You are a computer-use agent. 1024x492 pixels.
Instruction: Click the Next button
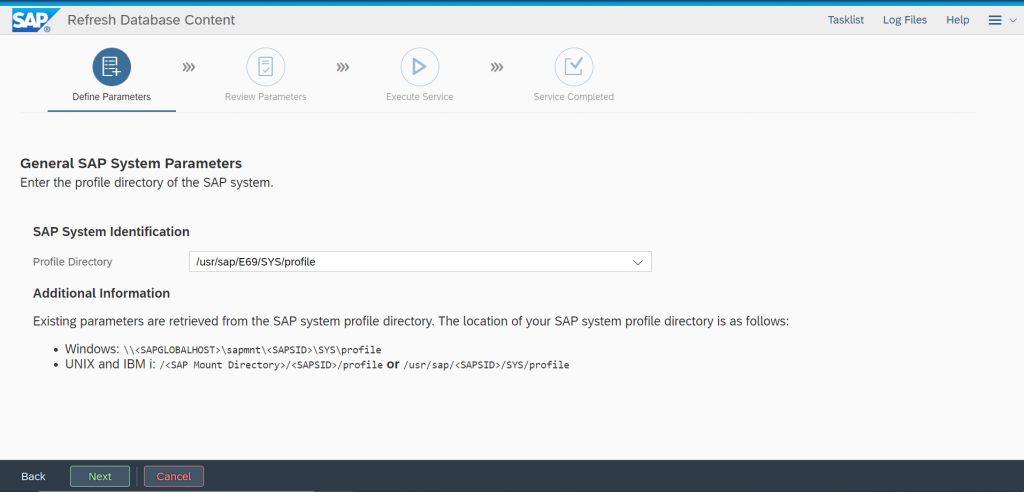pos(100,476)
